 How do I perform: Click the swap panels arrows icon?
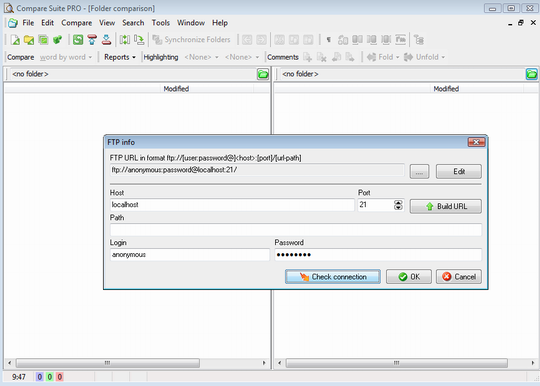tap(125, 40)
